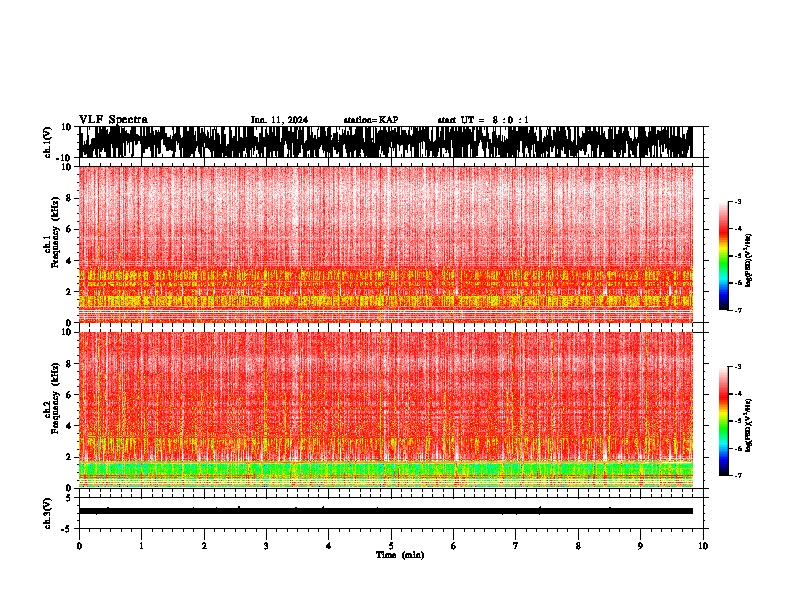Click time axis tick label "6"
792x612 pixels.
(x=454, y=546)
